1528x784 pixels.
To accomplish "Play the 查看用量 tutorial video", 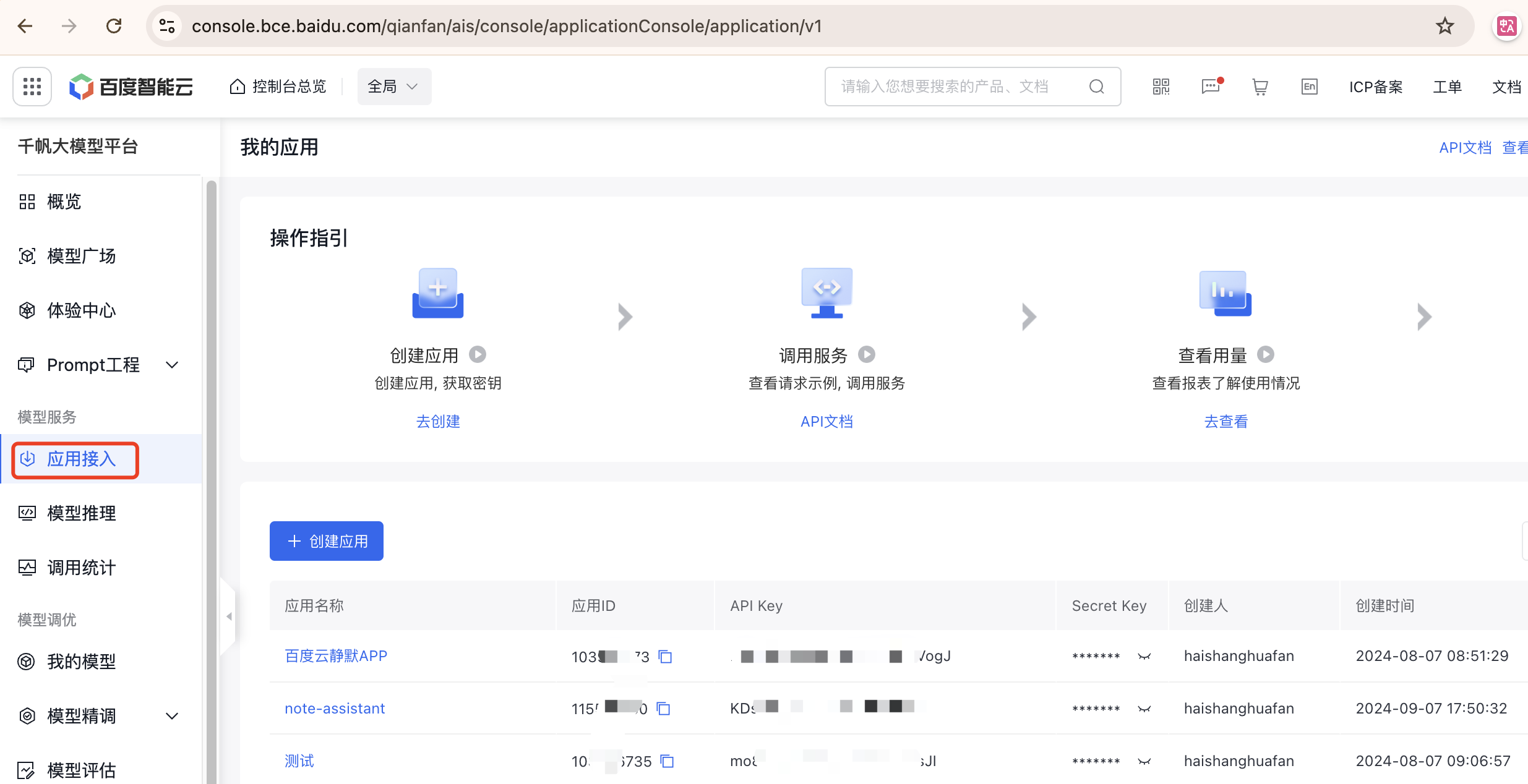I will coord(1266,354).
